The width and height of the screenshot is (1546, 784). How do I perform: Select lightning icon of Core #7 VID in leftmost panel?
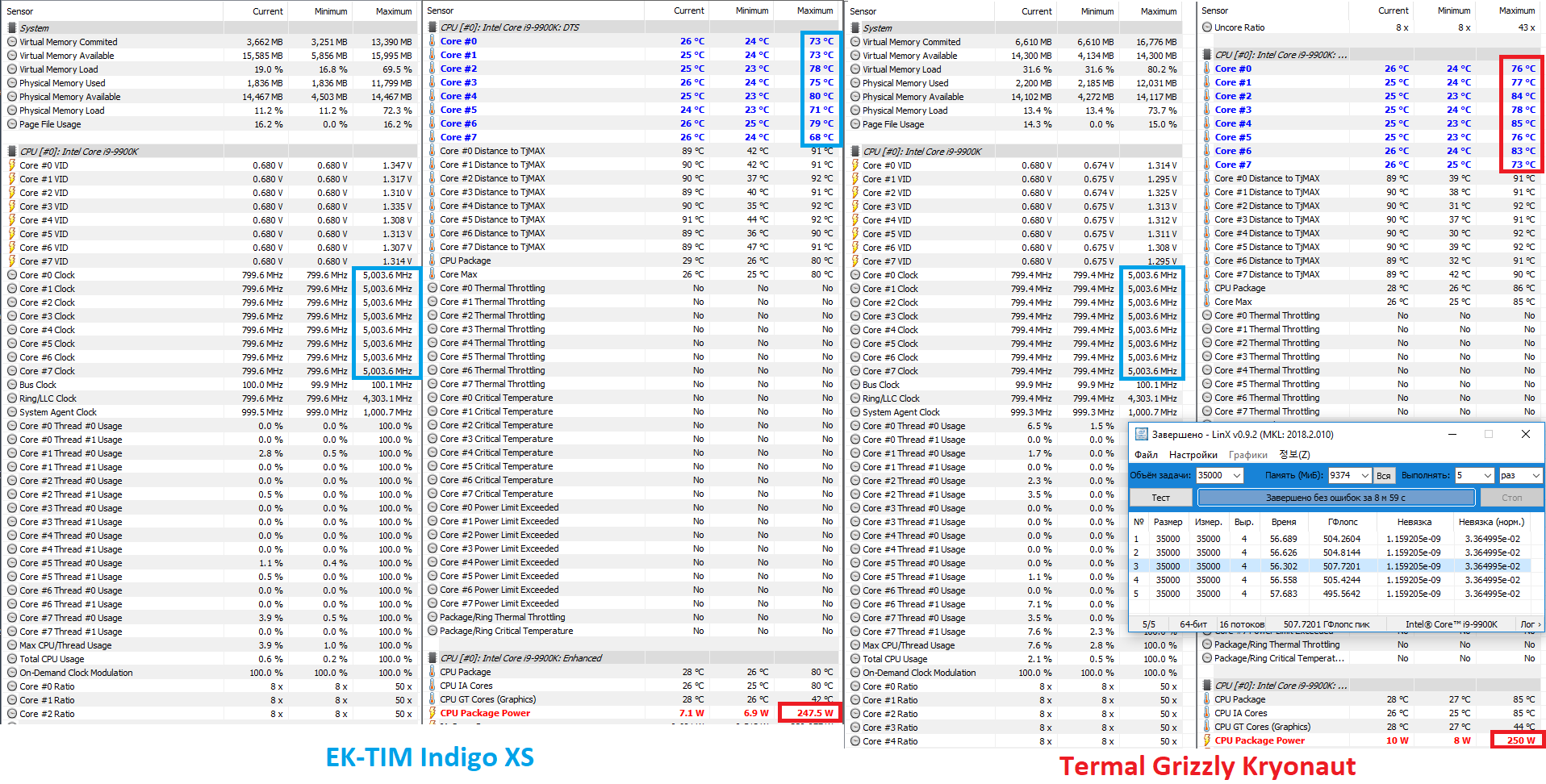[x=12, y=261]
